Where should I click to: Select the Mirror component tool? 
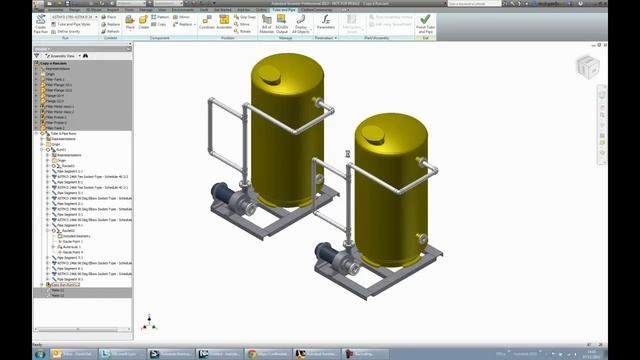point(181,17)
